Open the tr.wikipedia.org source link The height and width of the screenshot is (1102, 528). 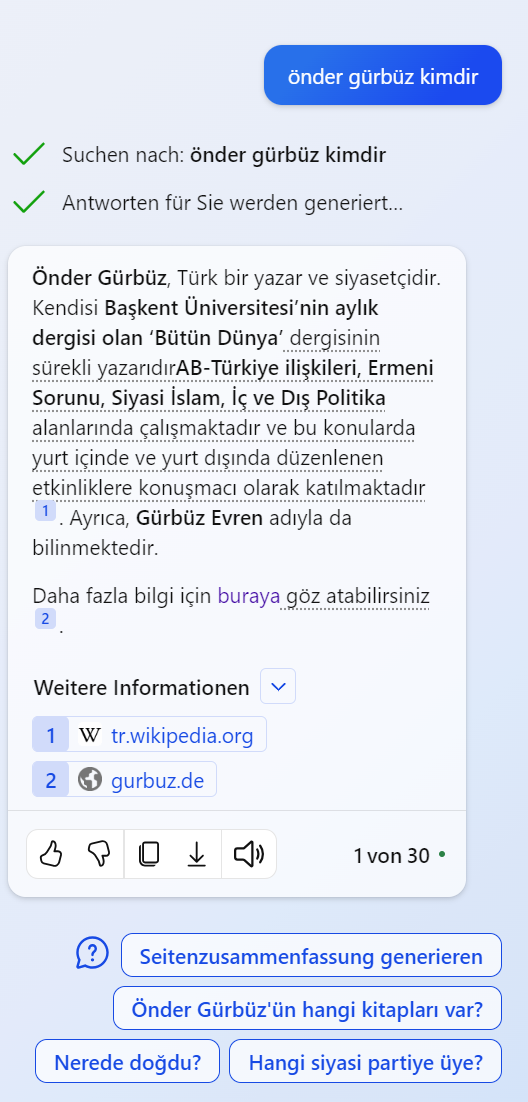[x=182, y=736]
